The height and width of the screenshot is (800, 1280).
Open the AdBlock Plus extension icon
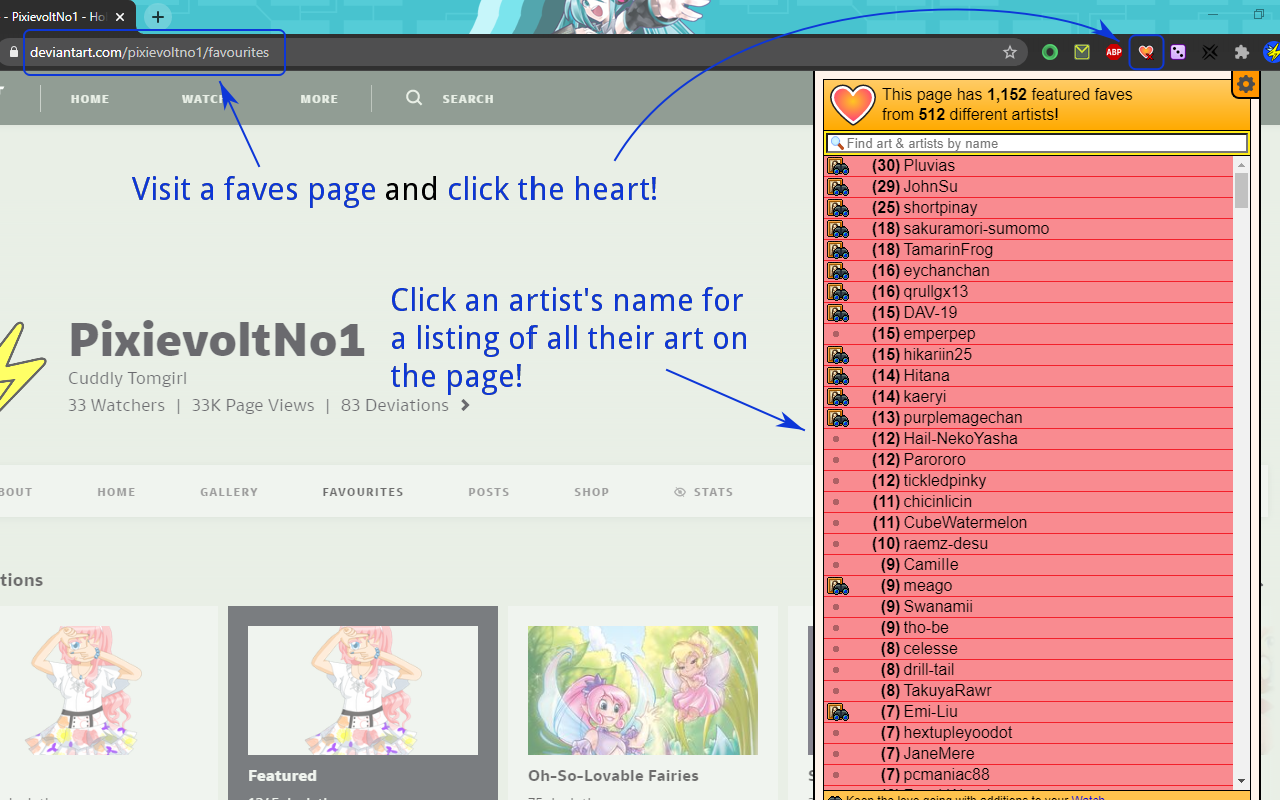coord(1114,52)
